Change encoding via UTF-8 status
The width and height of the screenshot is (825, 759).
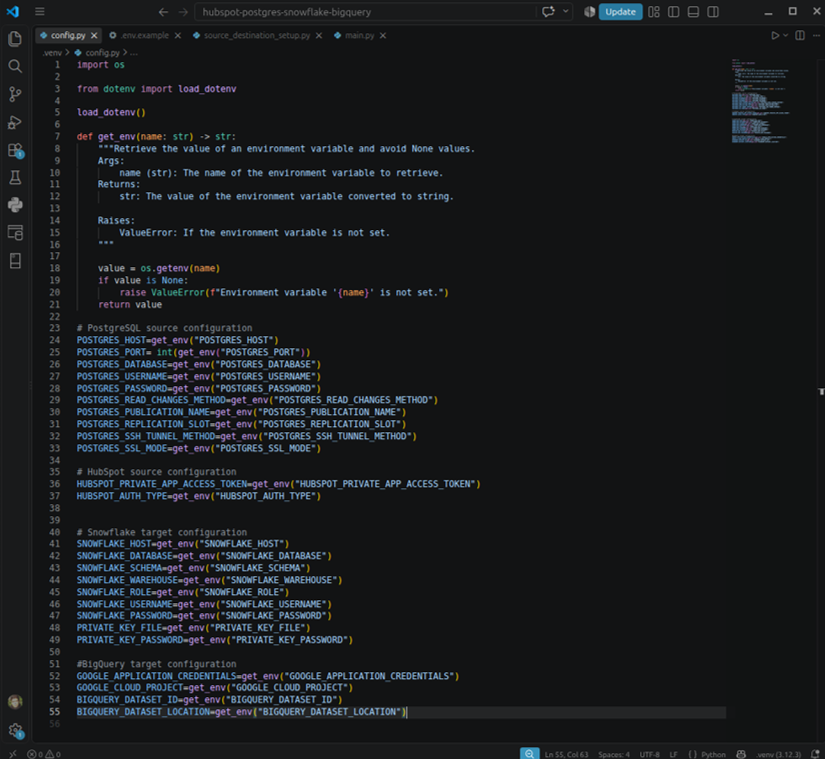click(x=649, y=754)
